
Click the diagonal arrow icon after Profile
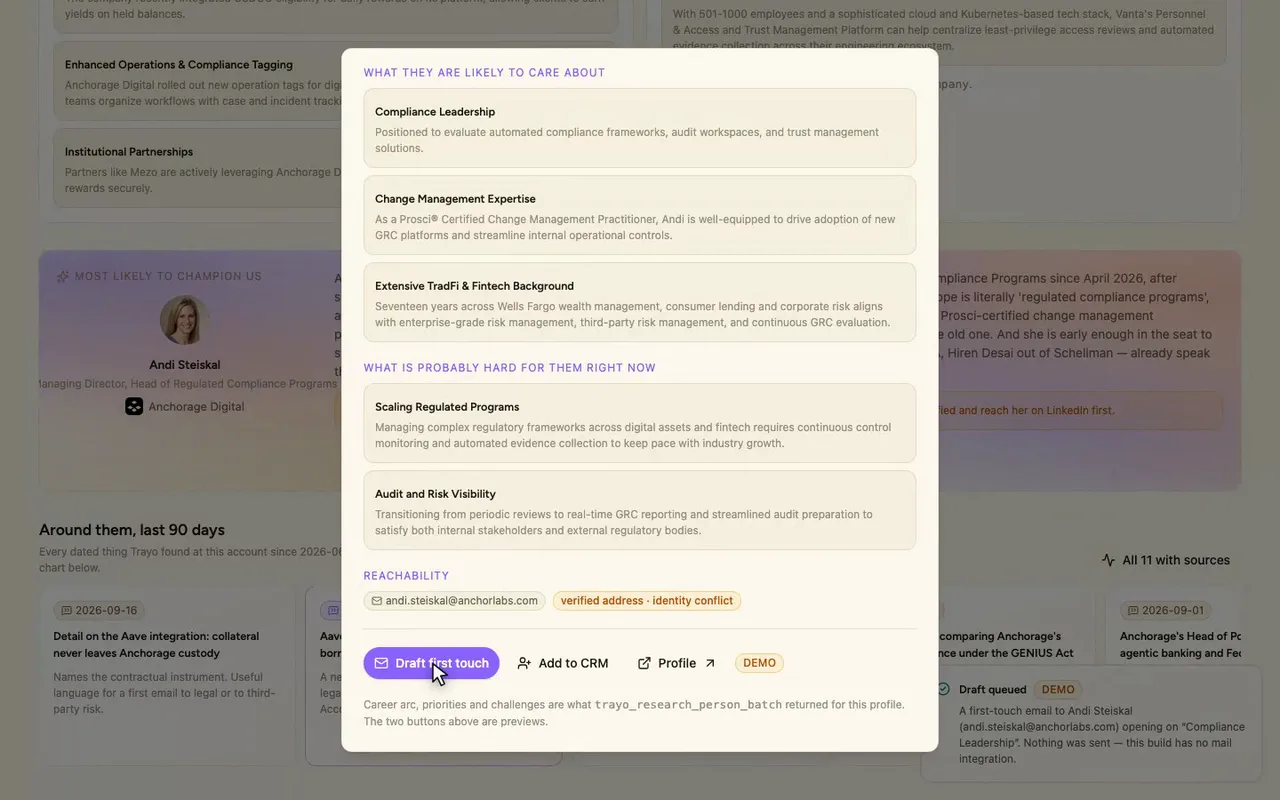[710, 663]
